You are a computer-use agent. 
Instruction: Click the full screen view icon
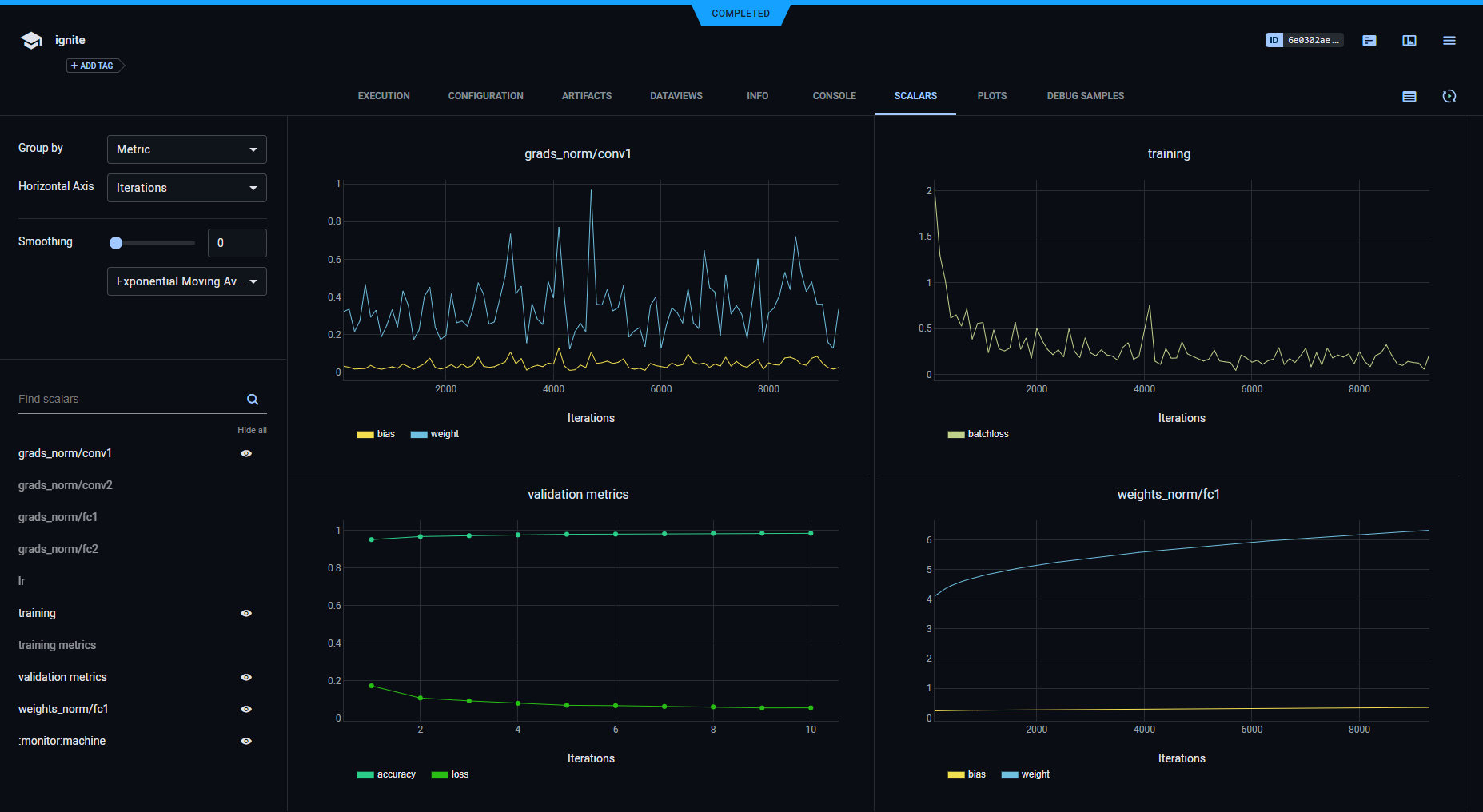[1409, 41]
